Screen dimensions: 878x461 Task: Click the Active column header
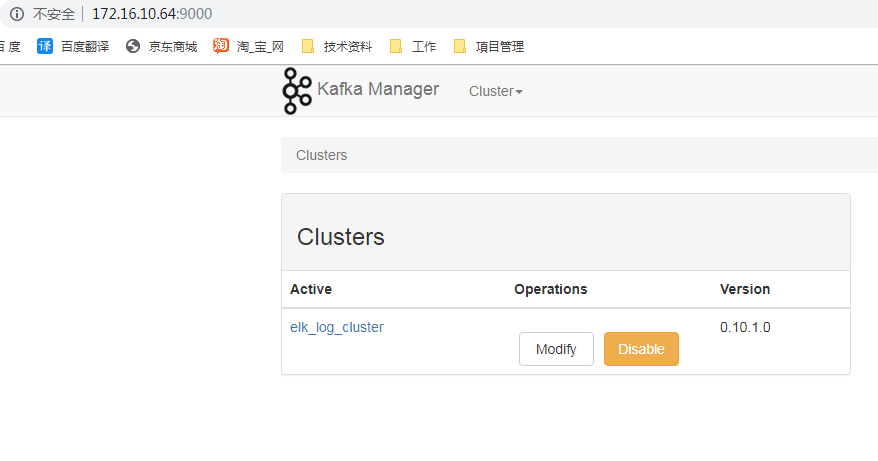point(311,289)
